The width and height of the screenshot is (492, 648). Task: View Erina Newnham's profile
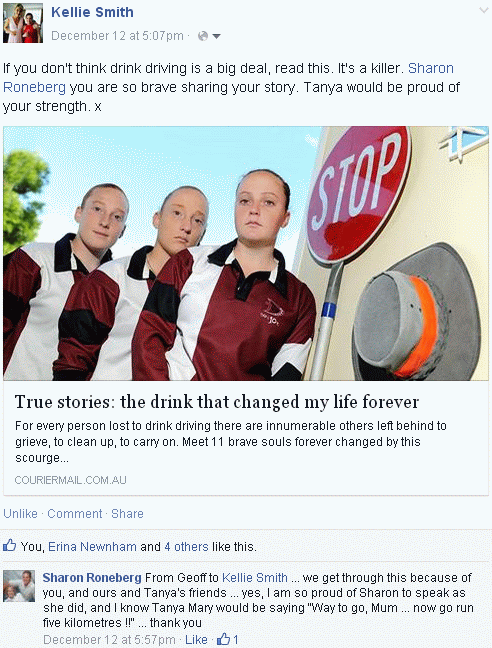point(92,547)
